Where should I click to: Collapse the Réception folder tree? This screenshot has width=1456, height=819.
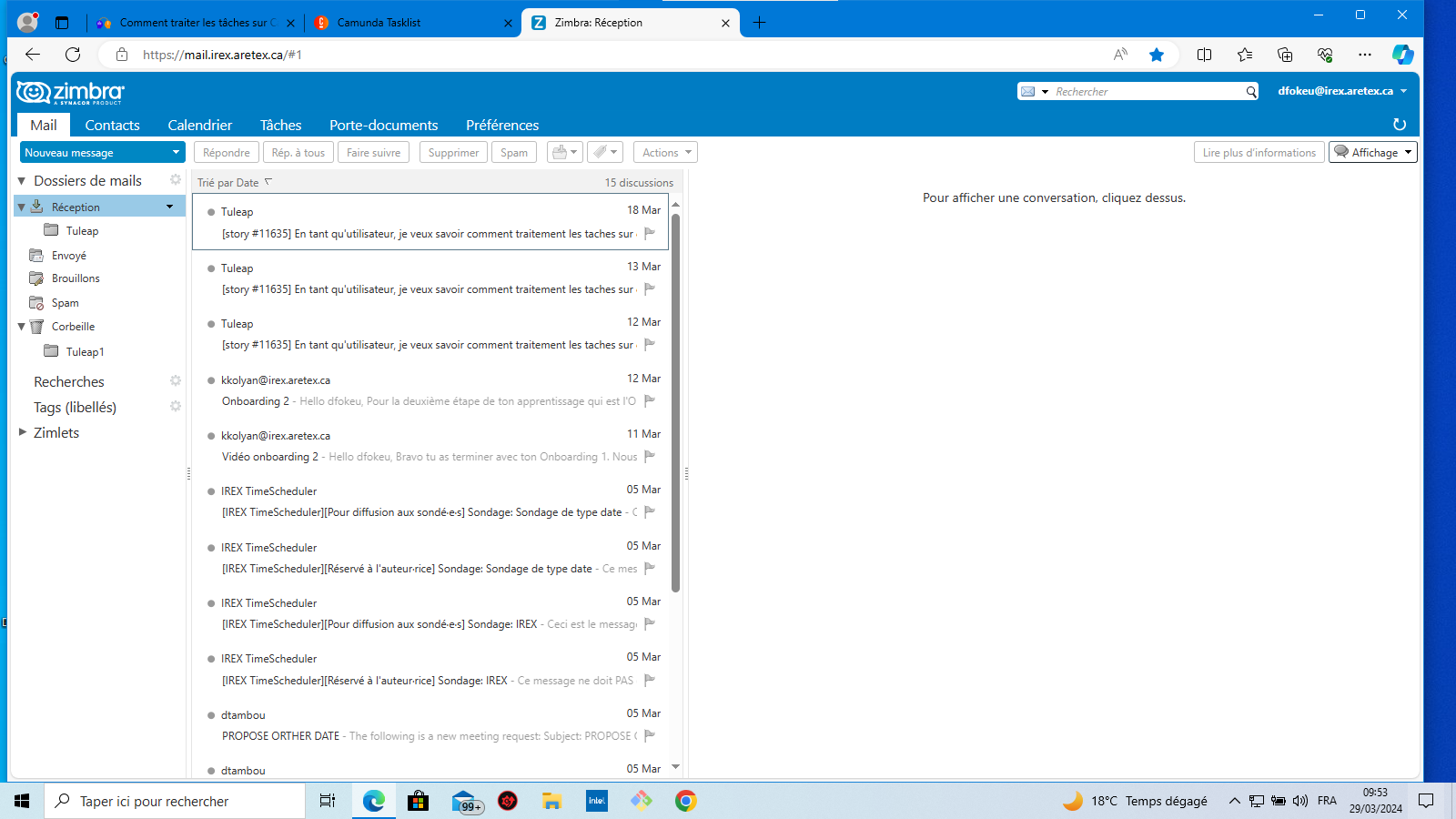point(22,207)
